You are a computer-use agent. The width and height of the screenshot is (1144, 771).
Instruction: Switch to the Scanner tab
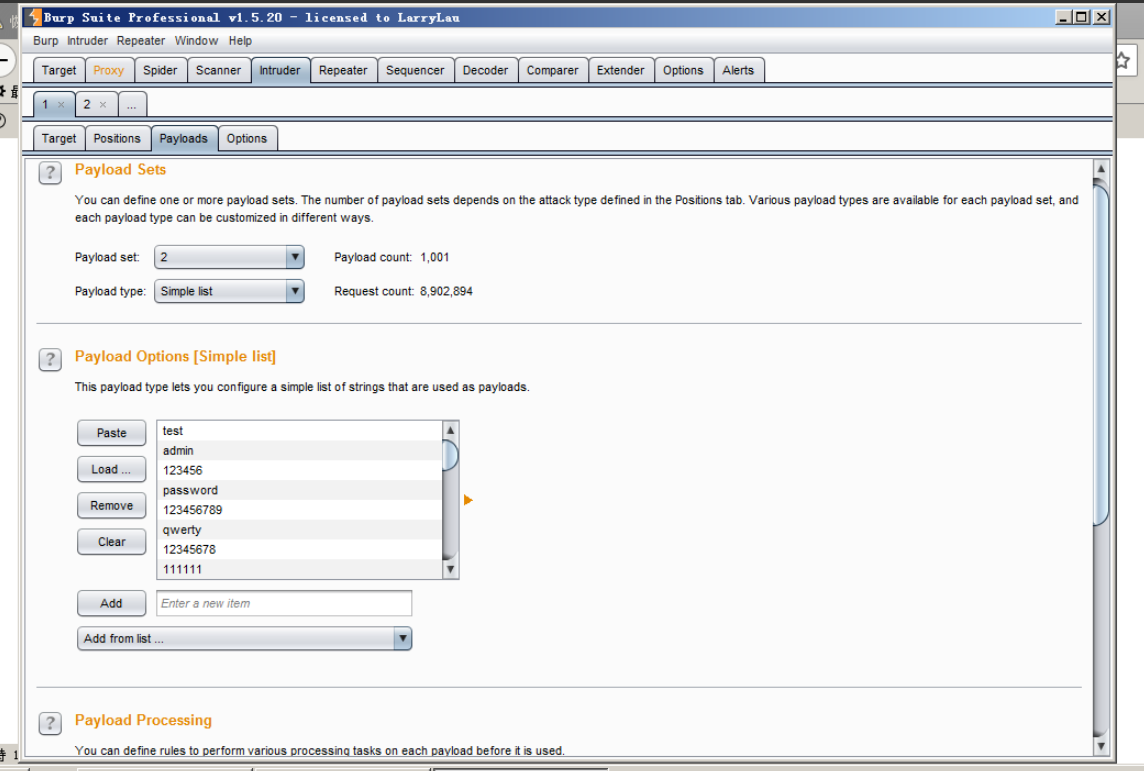click(218, 70)
